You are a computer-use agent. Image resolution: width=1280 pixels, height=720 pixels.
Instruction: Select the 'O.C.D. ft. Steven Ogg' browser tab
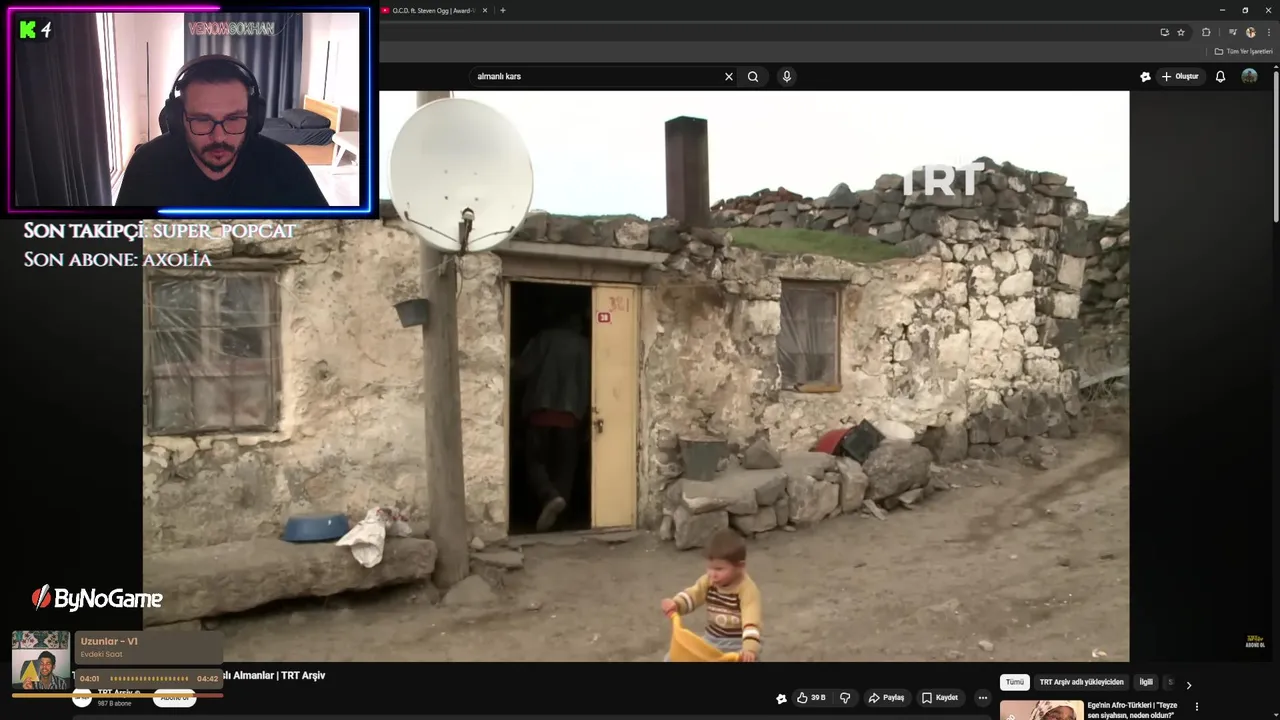[x=433, y=10]
